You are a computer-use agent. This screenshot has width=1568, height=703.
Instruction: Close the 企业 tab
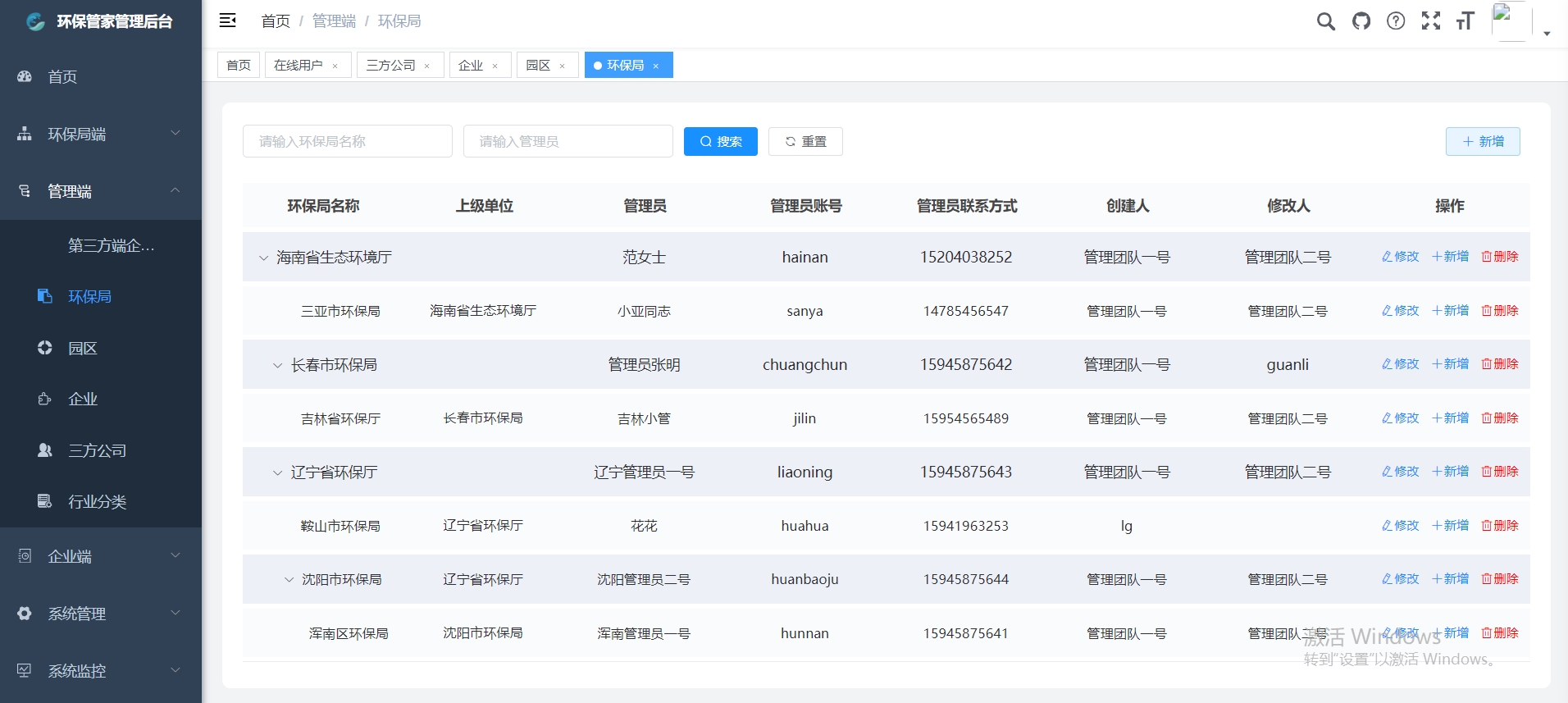(495, 66)
